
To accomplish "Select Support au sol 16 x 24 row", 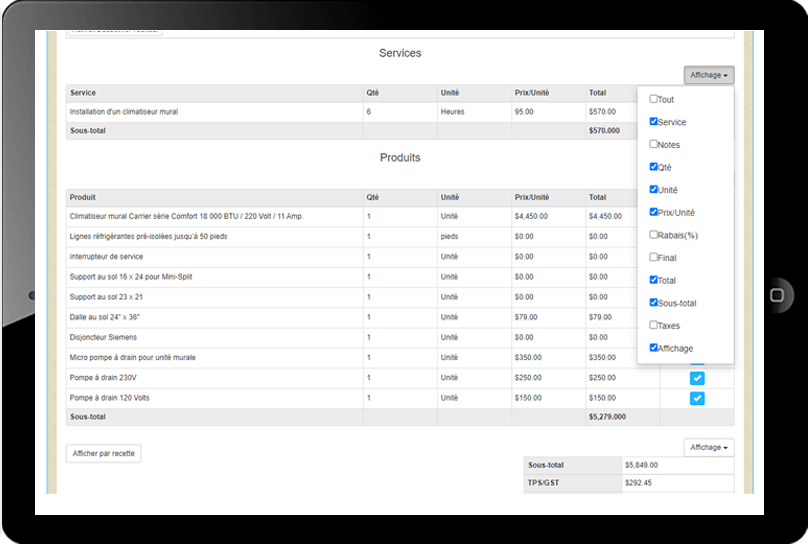I will click(400, 277).
